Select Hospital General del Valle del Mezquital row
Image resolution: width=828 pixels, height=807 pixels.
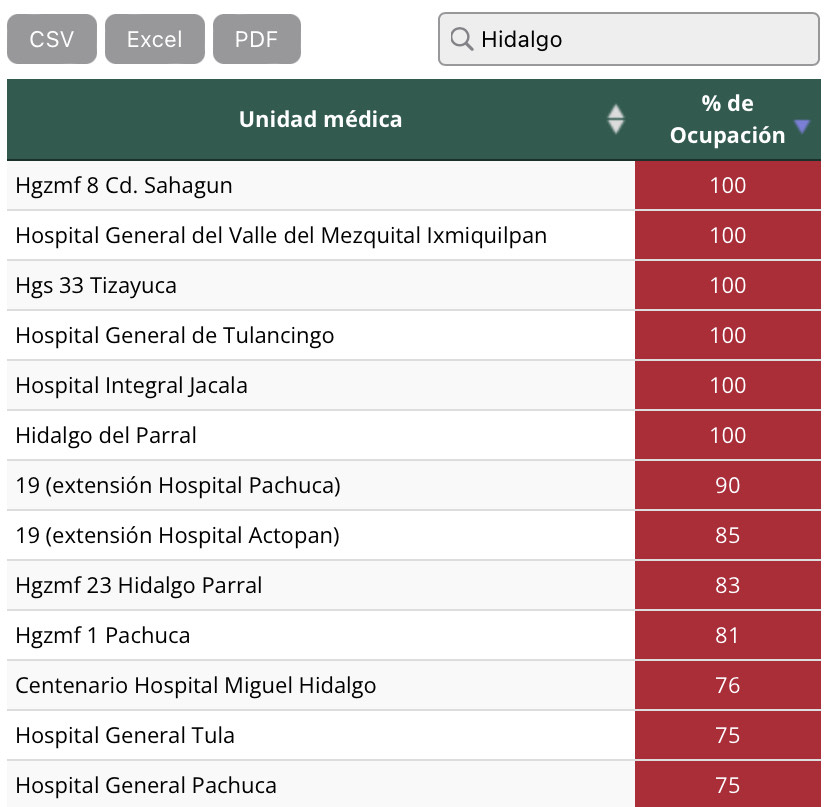click(x=281, y=235)
